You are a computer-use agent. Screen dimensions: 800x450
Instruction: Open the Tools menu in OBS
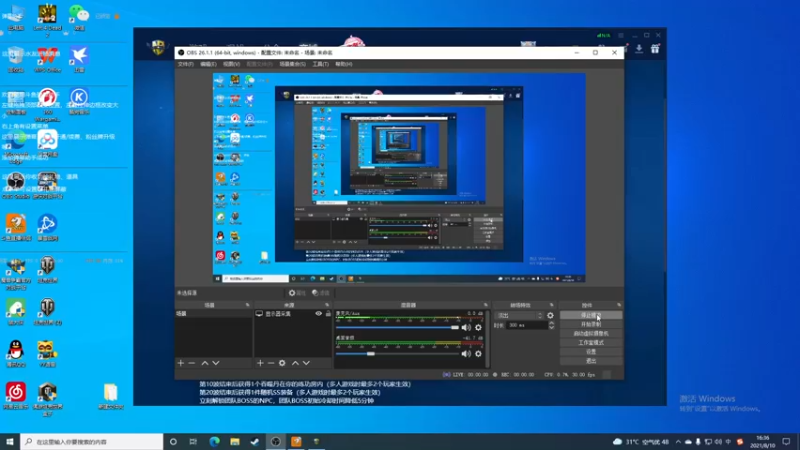coord(320,64)
